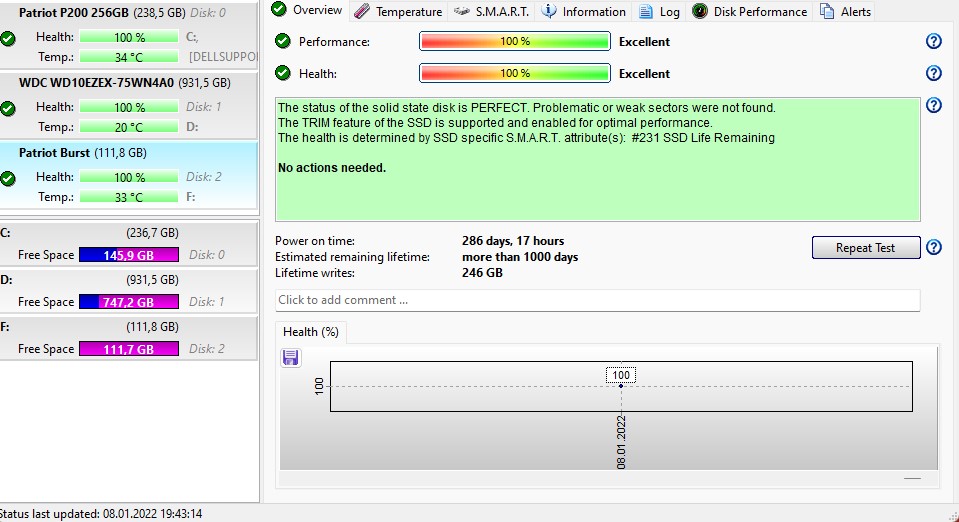Click the document icon on Log tab
959x522 pixels.
(x=646, y=11)
